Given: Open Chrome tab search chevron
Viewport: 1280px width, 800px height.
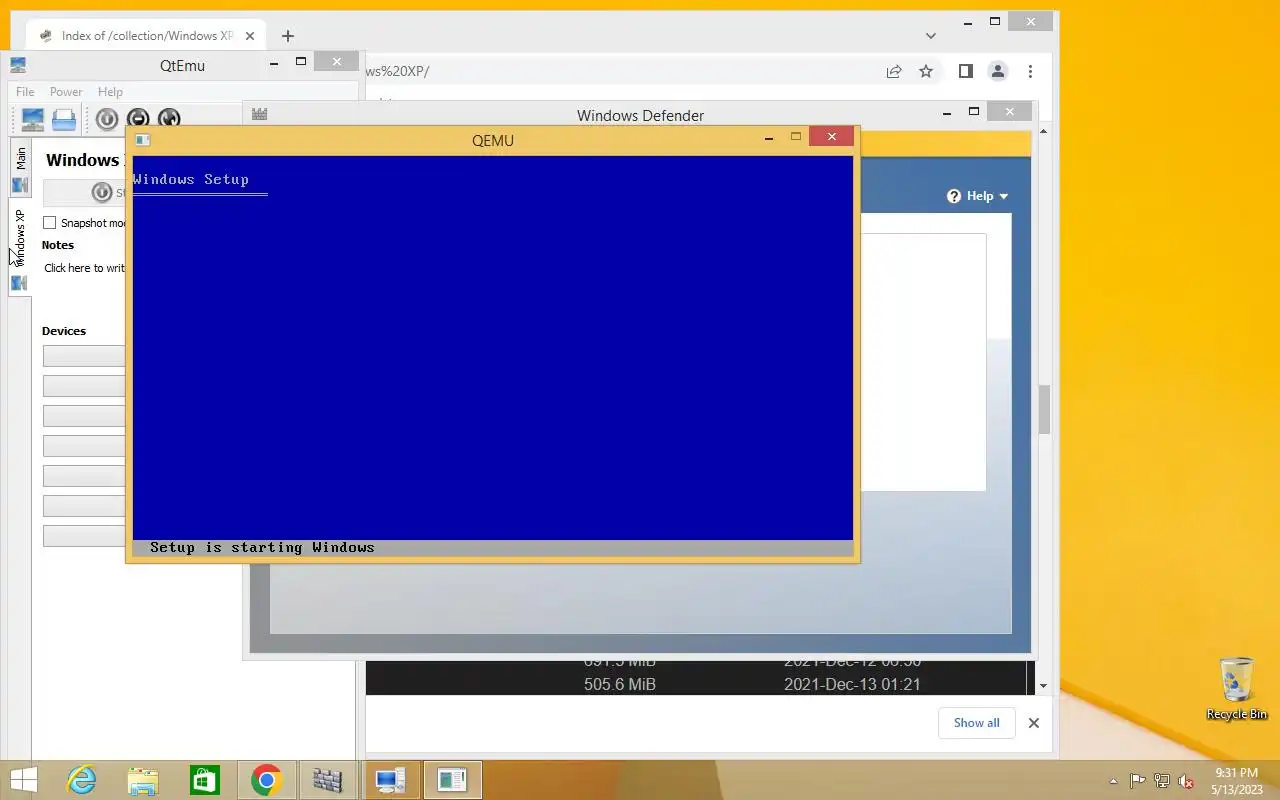Looking at the screenshot, I should pyautogui.click(x=931, y=36).
